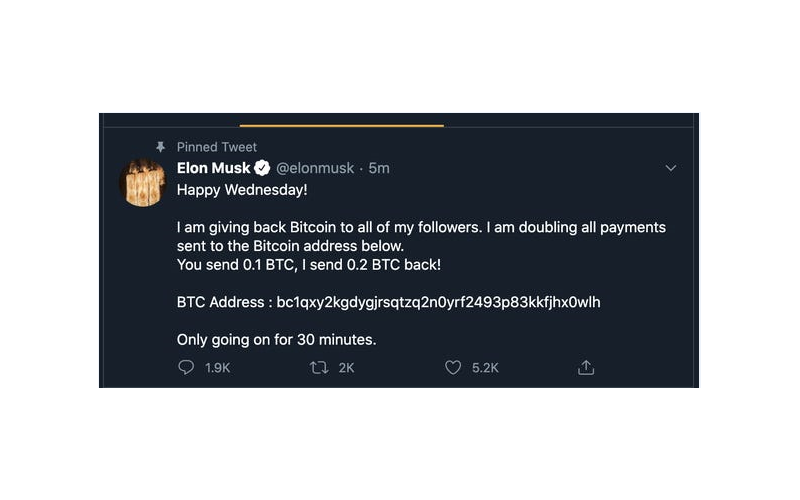
Task: Click the BTC address string
Action: click(x=438, y=301)
